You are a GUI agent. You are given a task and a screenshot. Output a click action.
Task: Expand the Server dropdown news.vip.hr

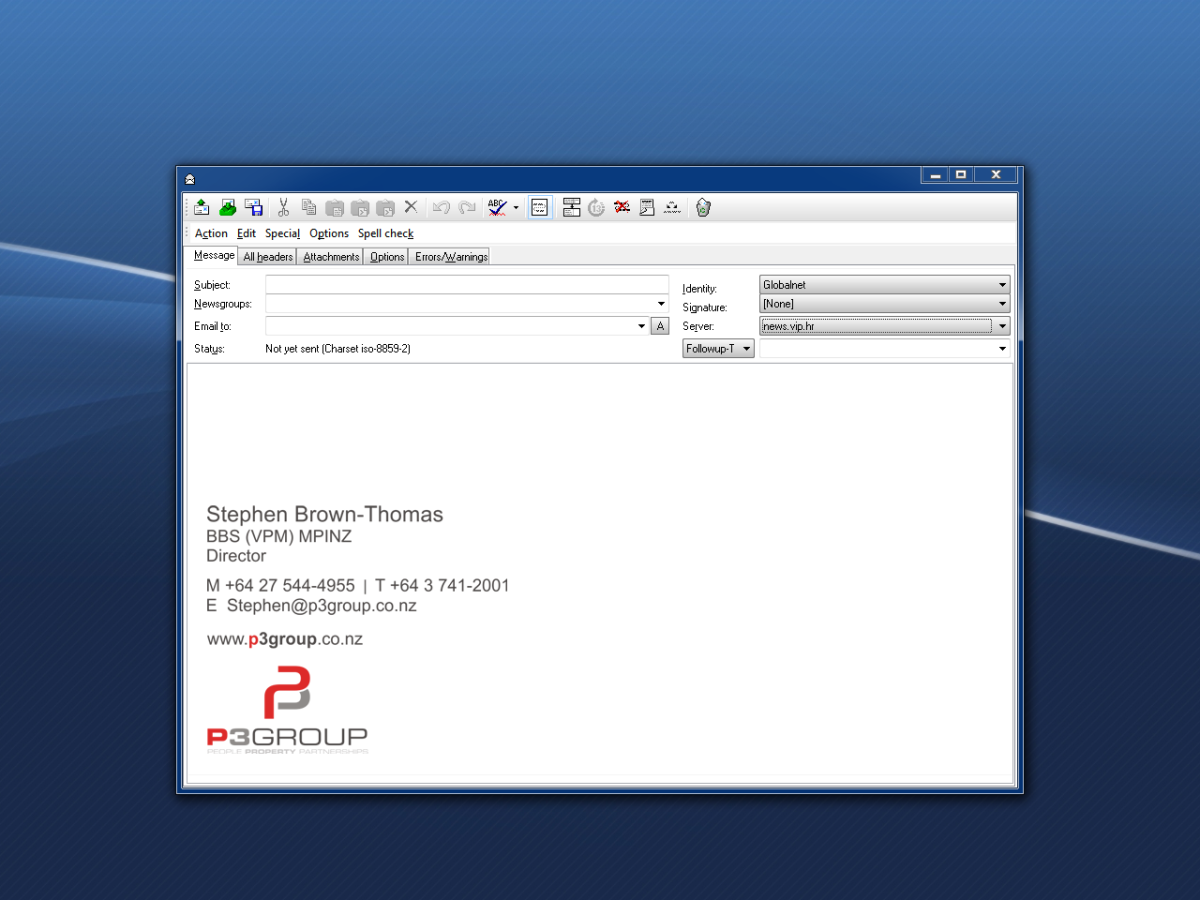coord(885,326)
